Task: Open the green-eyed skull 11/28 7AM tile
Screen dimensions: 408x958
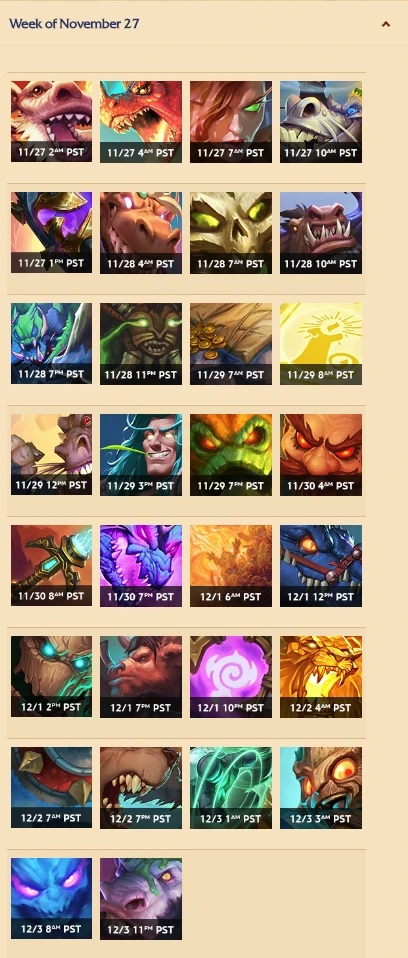Action: click(231, 233)
